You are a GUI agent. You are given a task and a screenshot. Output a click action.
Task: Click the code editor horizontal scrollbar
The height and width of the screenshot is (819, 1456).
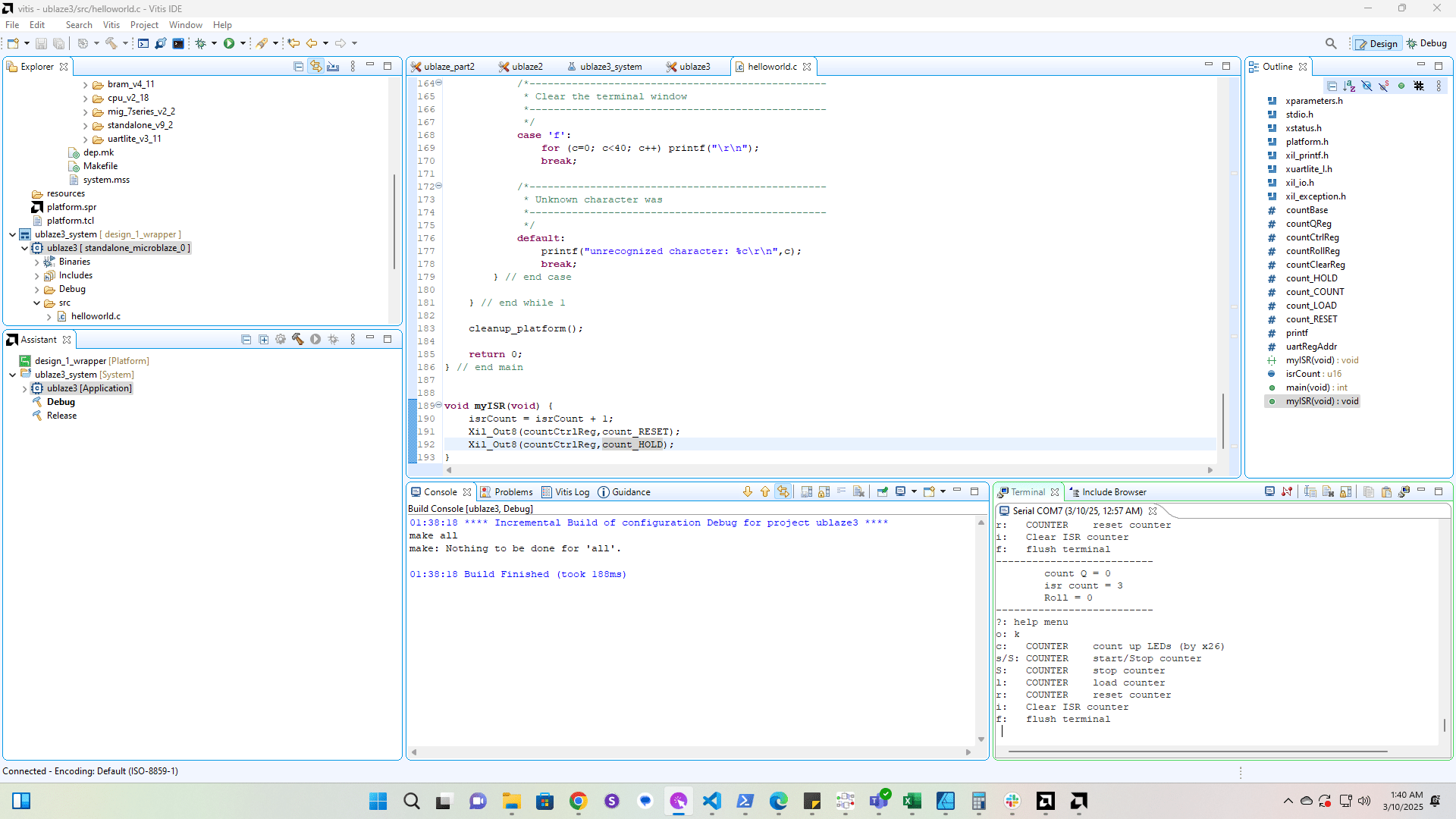830,470
